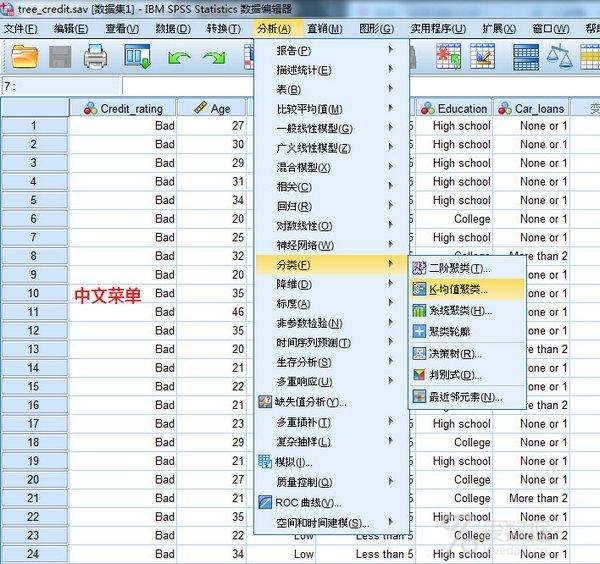Viewport: 600px width, 564px height.
Task: Click the scale ruler icon on Age column
Action: [201, 108]
